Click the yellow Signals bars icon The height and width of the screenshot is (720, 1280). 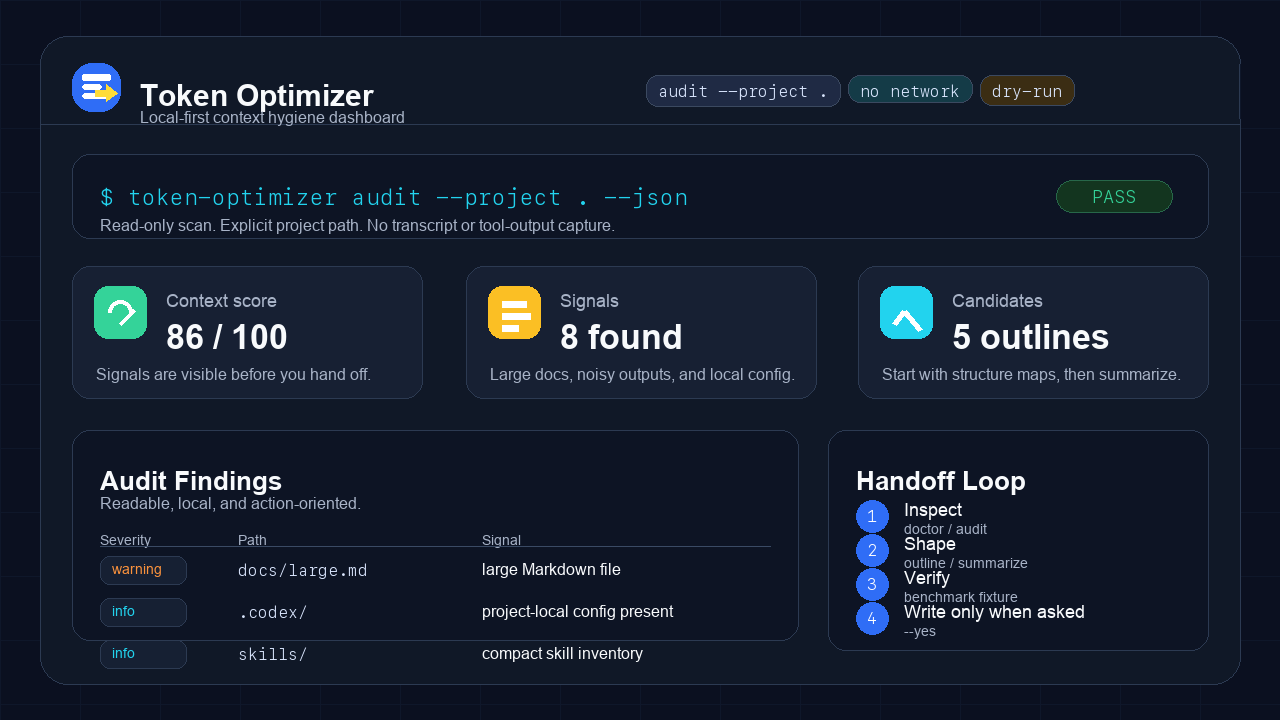pyautogui.click(x=514, y=313)
